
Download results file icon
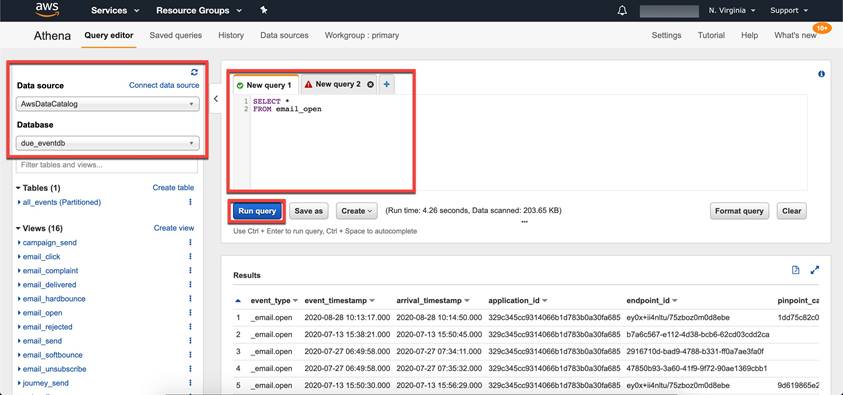tap(796, 270)
